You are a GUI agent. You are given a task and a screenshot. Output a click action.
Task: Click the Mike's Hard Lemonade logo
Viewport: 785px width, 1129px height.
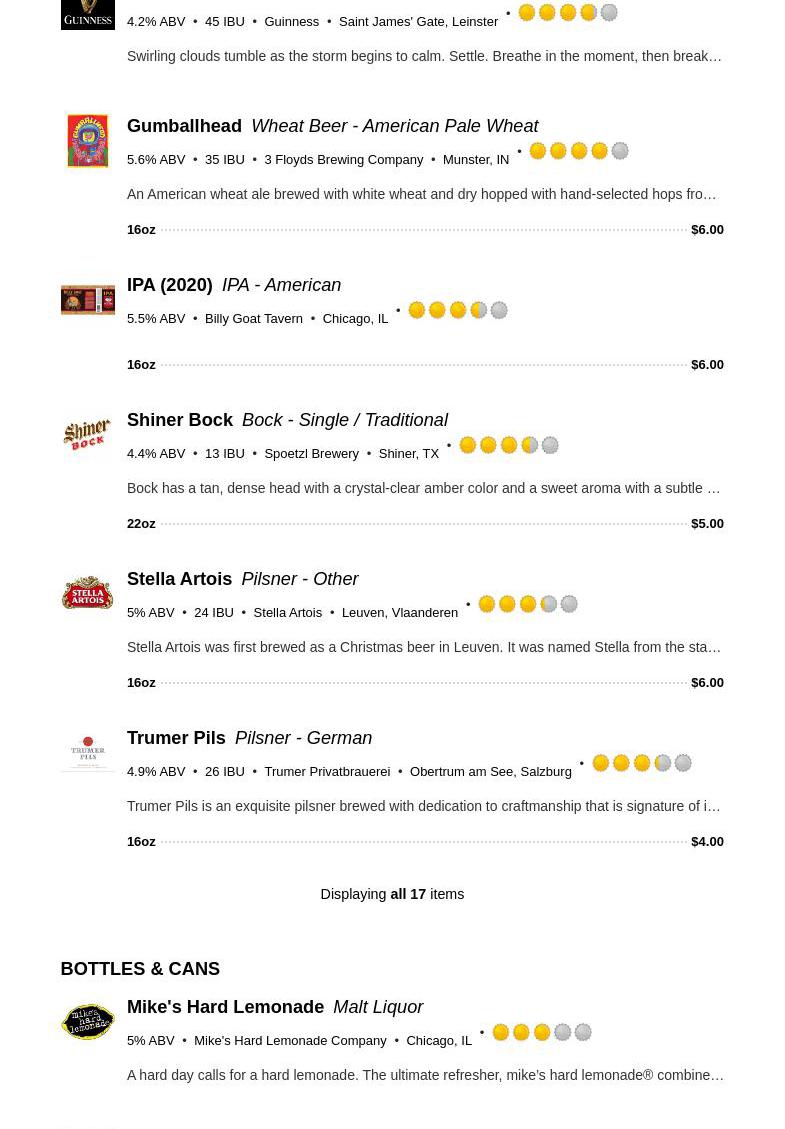(87, 1021)
